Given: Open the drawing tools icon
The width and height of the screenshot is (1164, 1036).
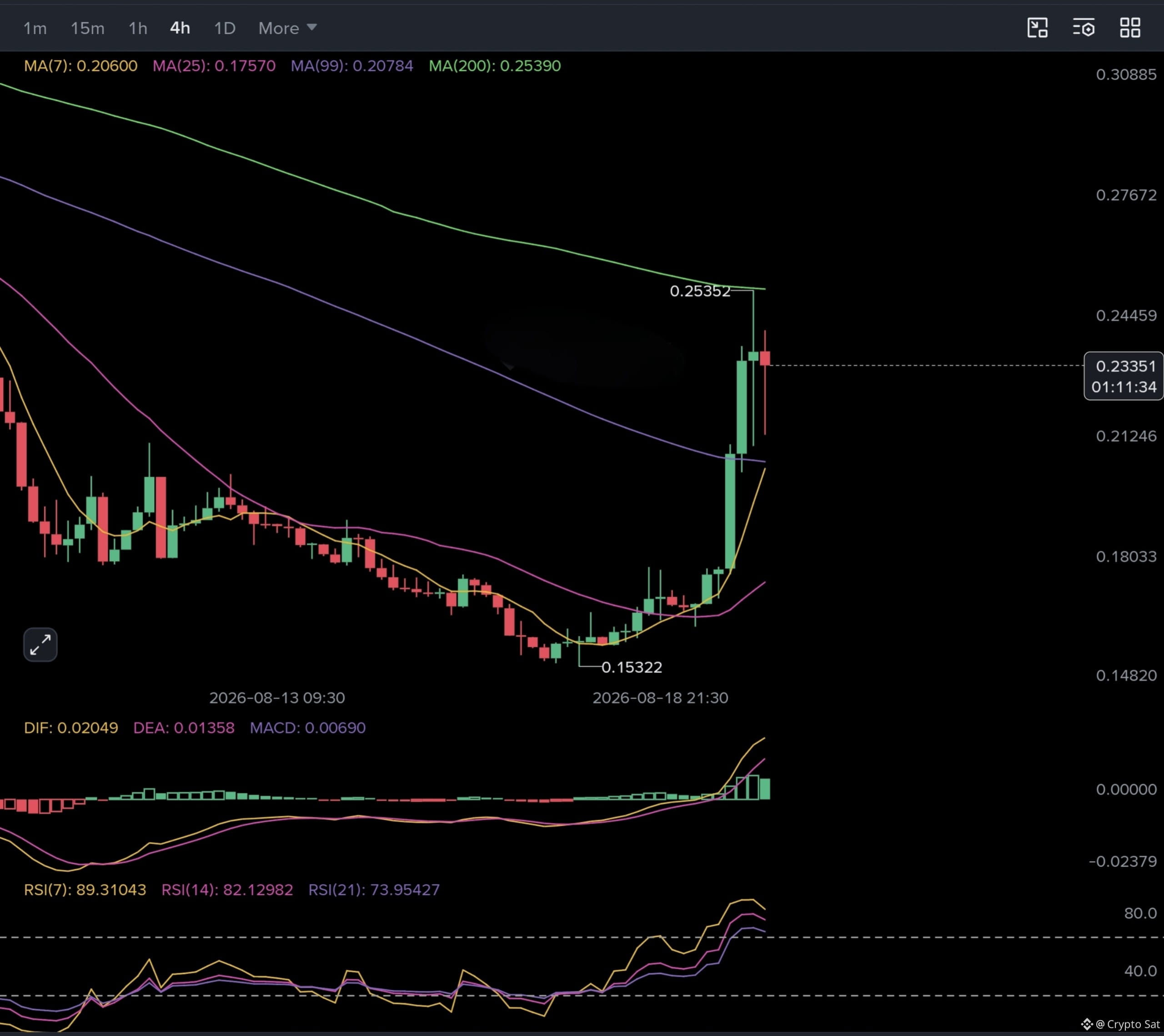Looking at the screenshot, I should (1038, 27).
